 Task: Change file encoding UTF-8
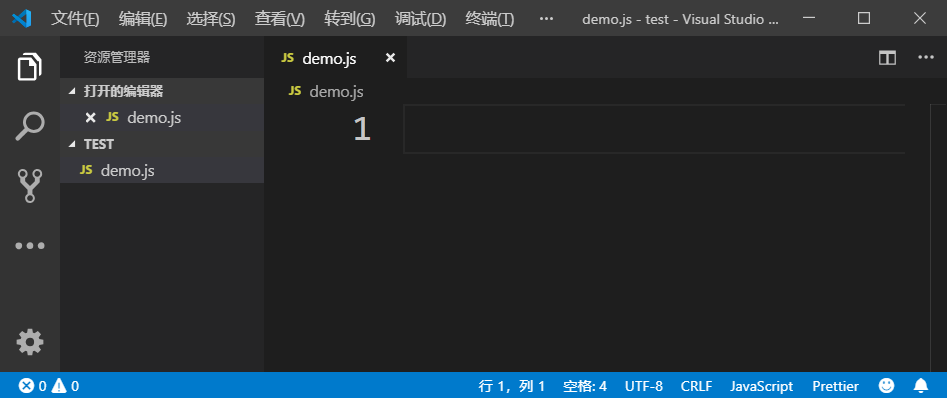[644, 385]
